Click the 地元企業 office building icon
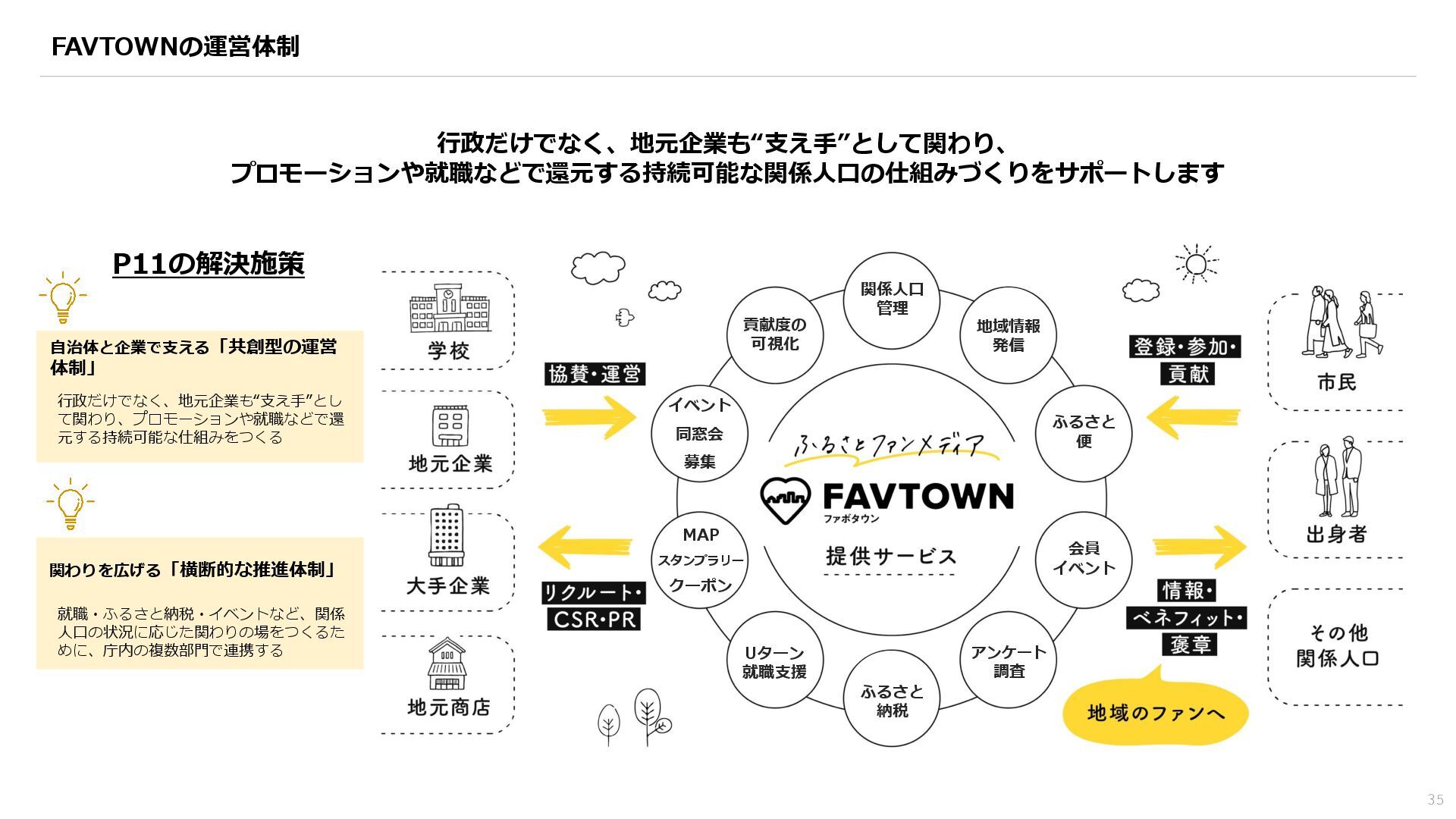The image size is (1456, 819). pos(450,426)
